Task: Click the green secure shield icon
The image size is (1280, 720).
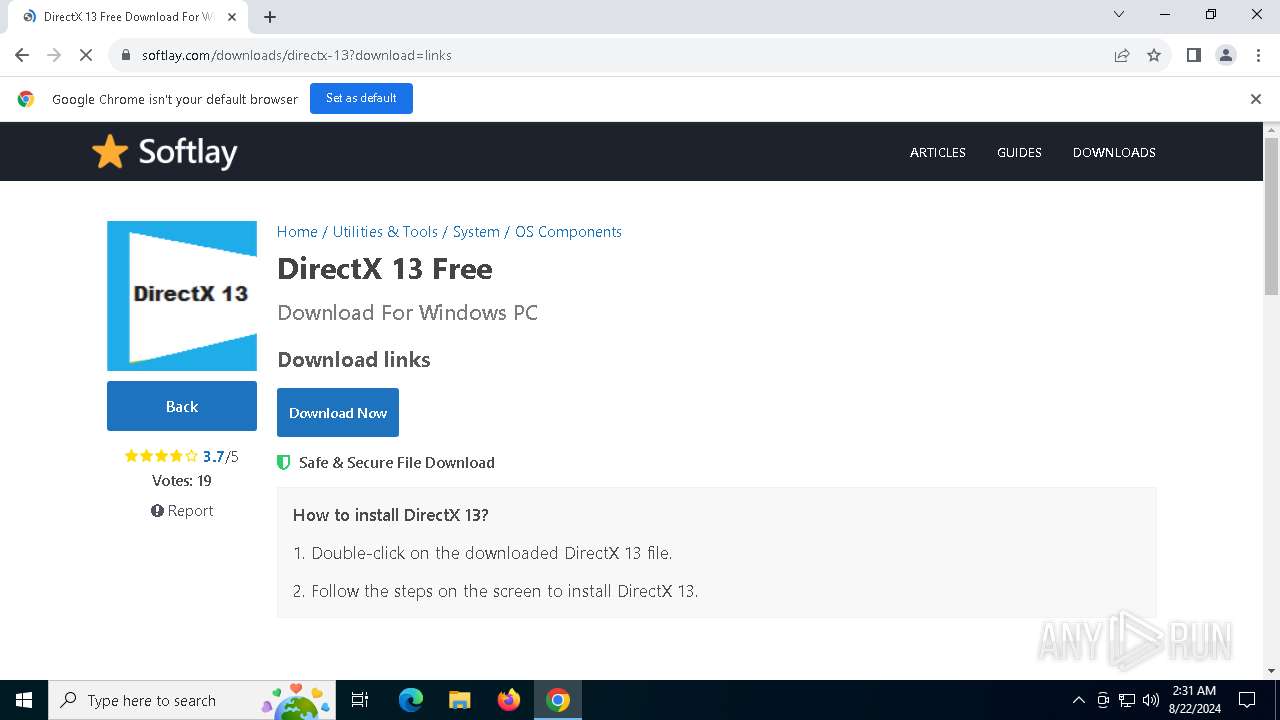Action: (283, 462)
